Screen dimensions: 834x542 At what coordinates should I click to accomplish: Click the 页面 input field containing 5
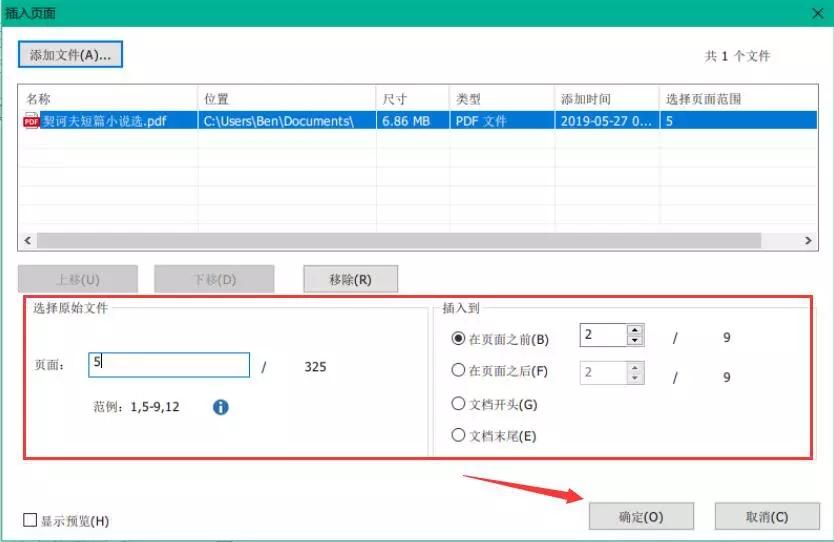tap(169, 365)
